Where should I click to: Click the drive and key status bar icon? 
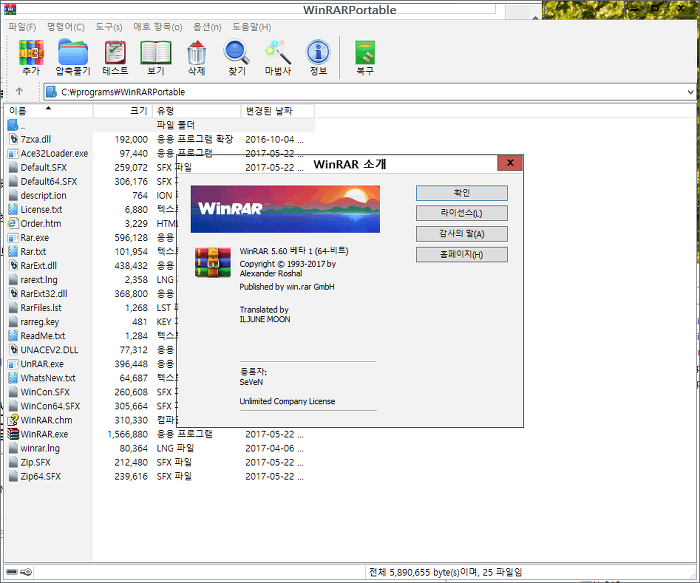coord(19,572)
